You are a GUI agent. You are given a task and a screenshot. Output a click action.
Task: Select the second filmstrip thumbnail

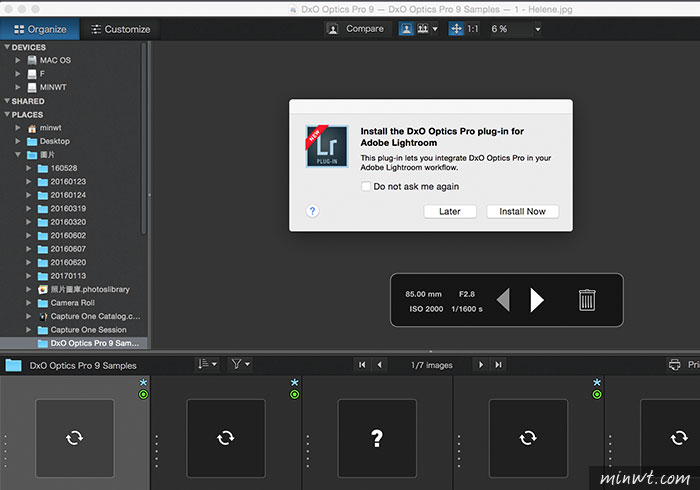[226, 438]
